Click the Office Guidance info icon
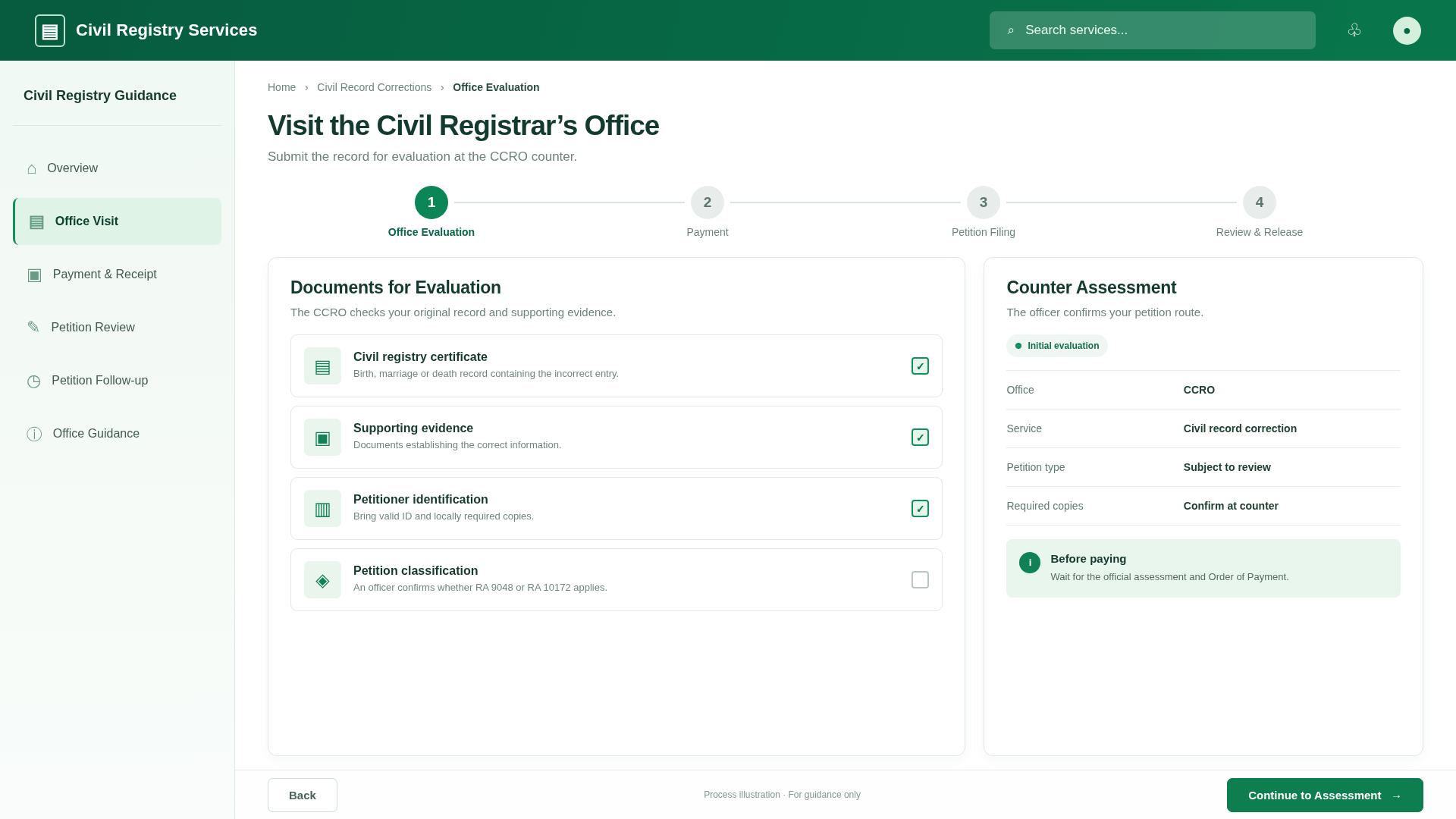Screen dimensions: 1456x819 tap(34, 434)
